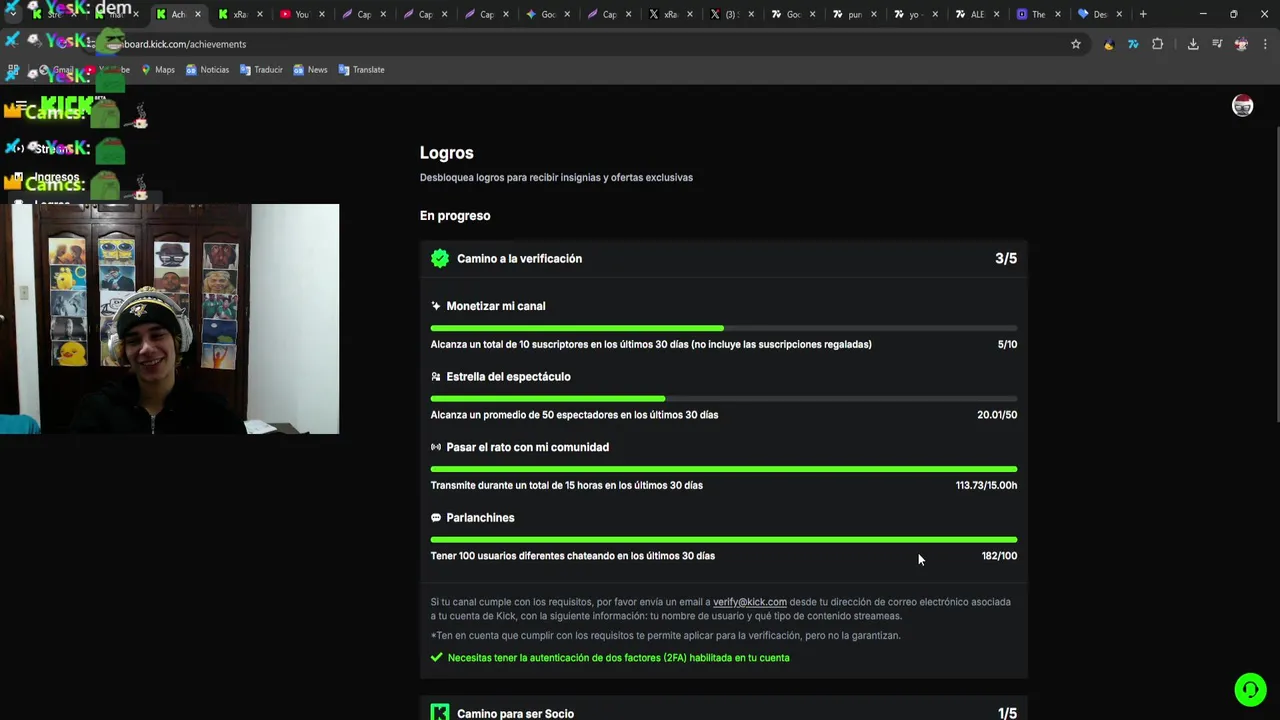Click the Tener 100 usuarios diferentes chateando text
Screen dimensions: 1280x720
573,556
